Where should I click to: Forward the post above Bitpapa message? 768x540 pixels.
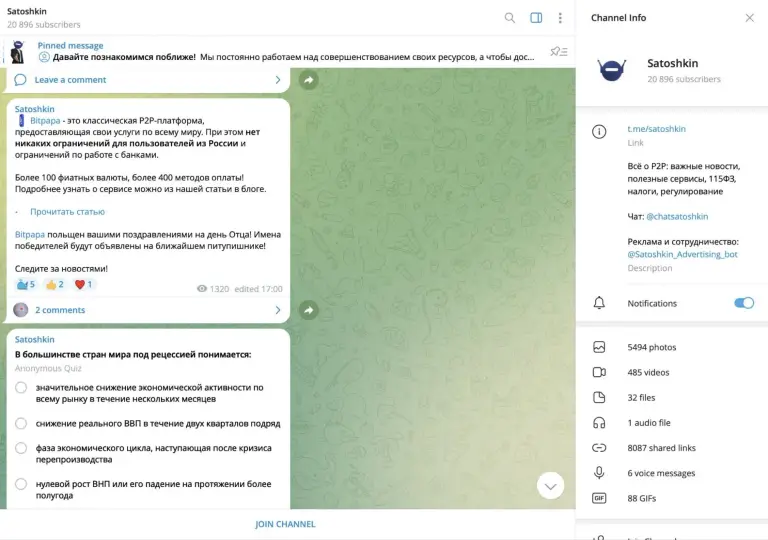(309, 79)
